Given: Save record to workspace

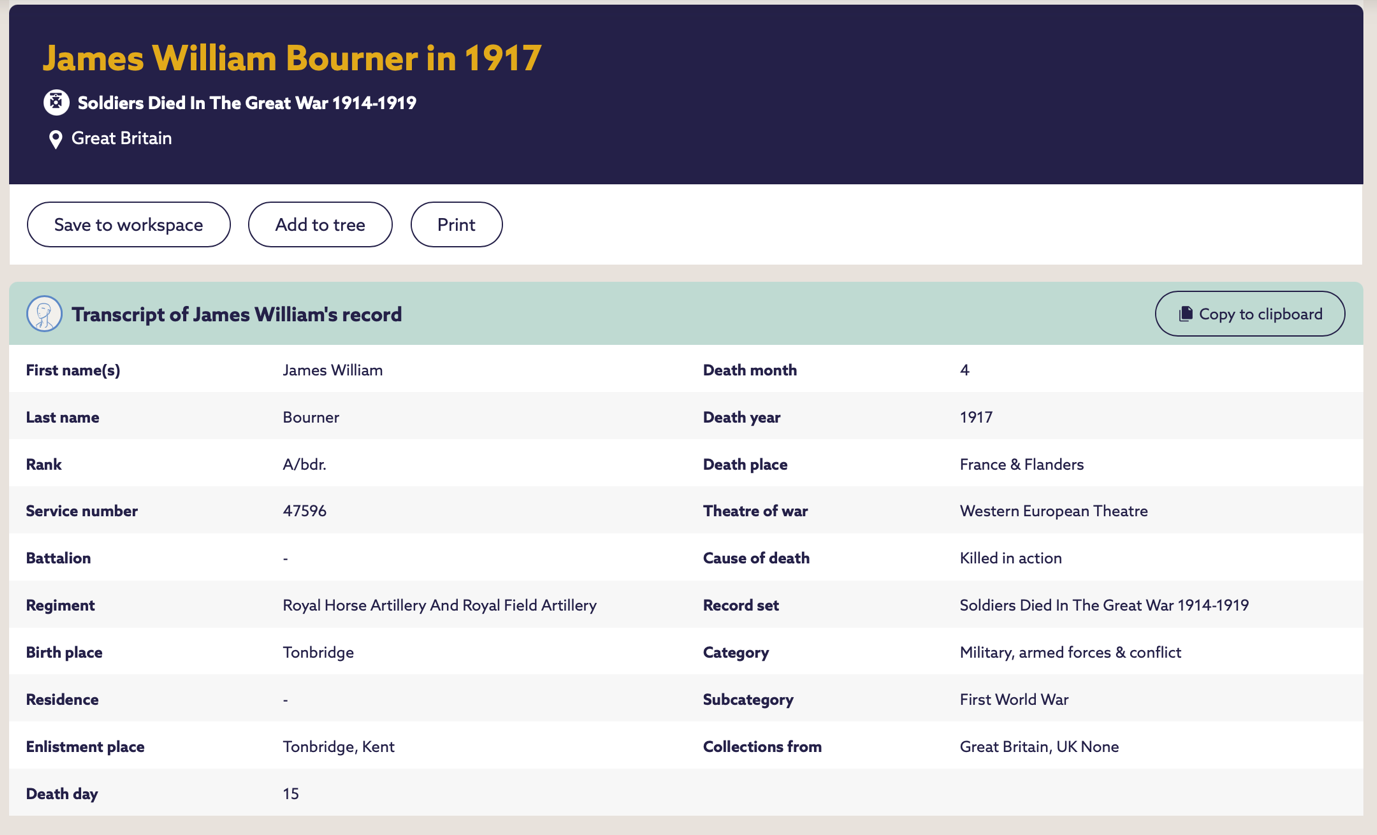Looking at the screenshot, I should click(129, 225).
